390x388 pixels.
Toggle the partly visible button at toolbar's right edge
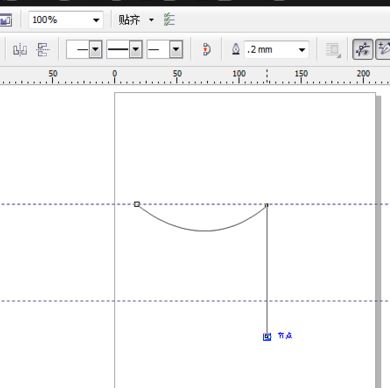tap(383, 50)
